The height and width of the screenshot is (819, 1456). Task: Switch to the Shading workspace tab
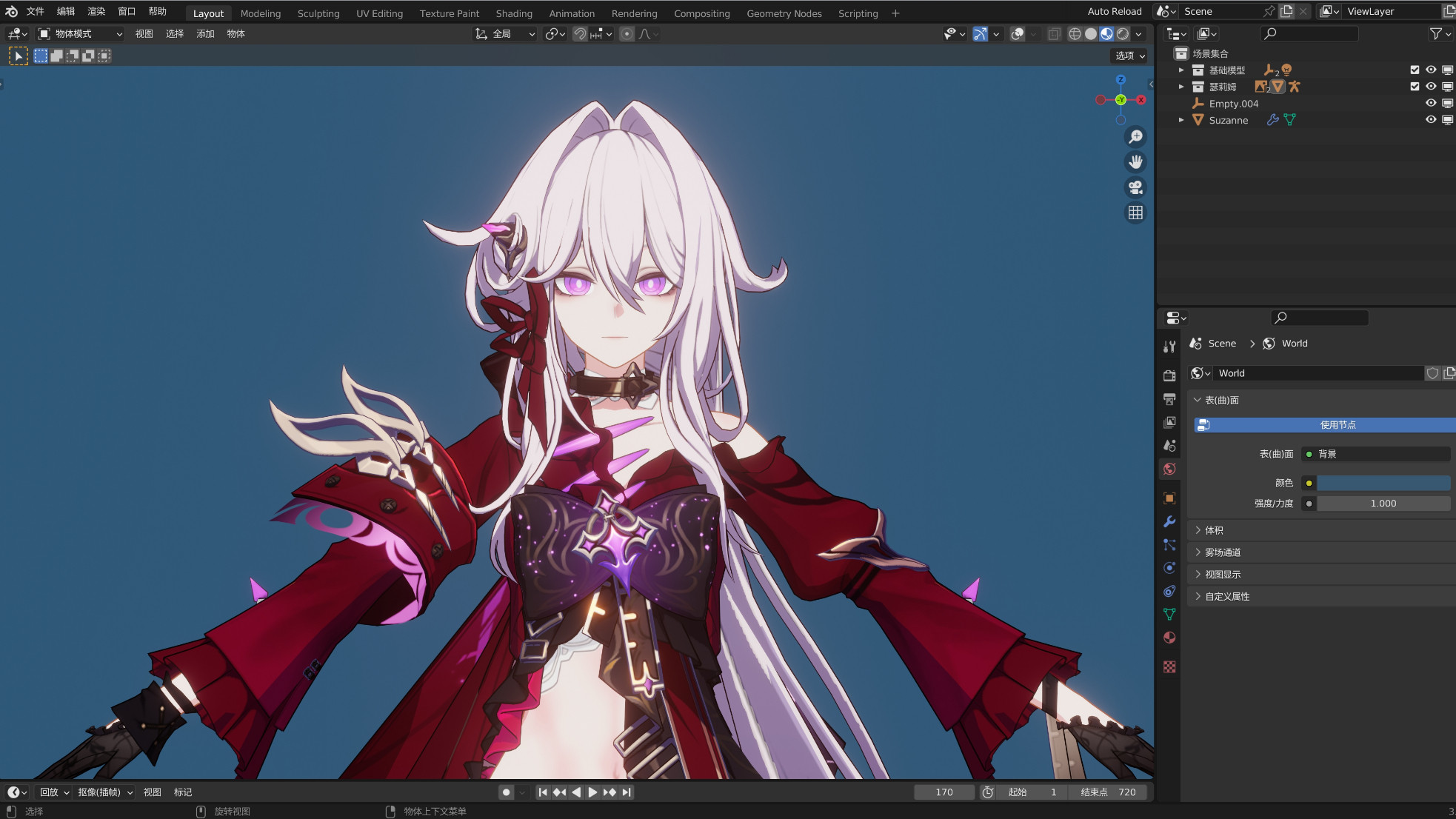pos(513,13)
